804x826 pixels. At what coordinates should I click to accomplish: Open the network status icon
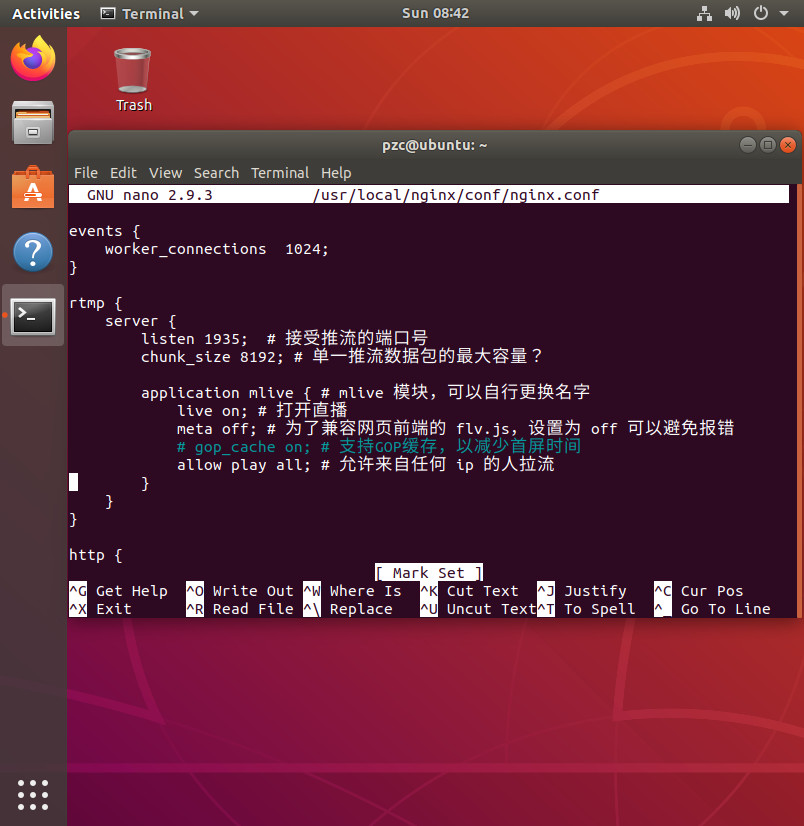pyautogui.click(x=704, y=13)
